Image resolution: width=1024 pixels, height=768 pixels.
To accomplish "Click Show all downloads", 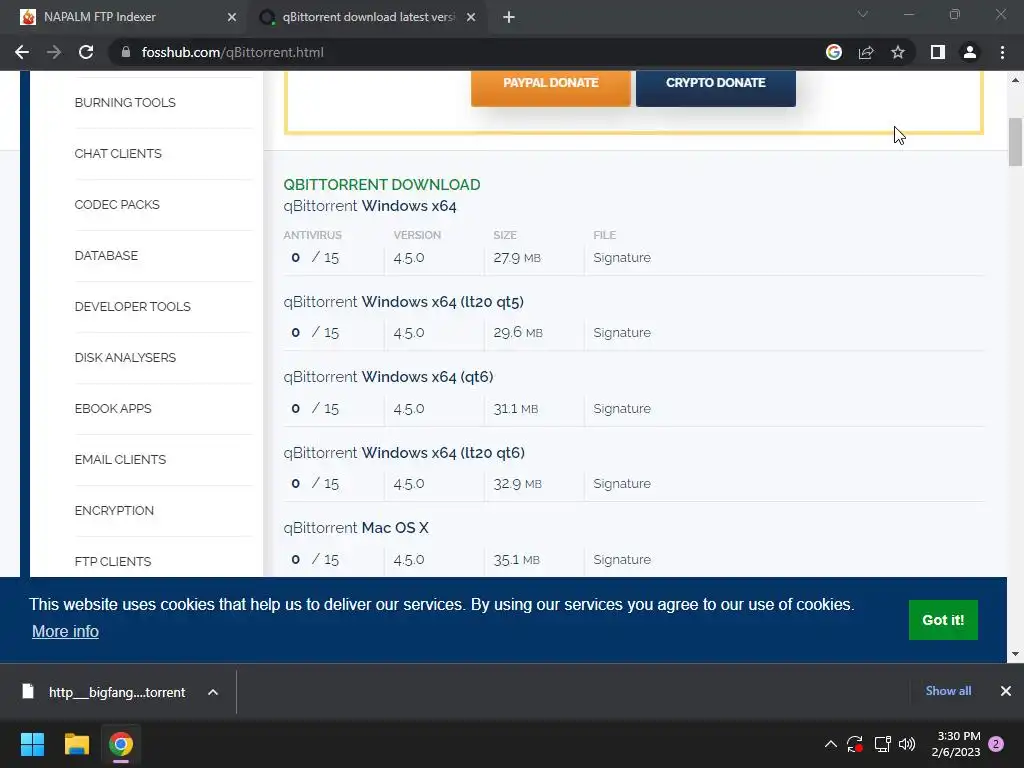I will (x=948, y=690).
